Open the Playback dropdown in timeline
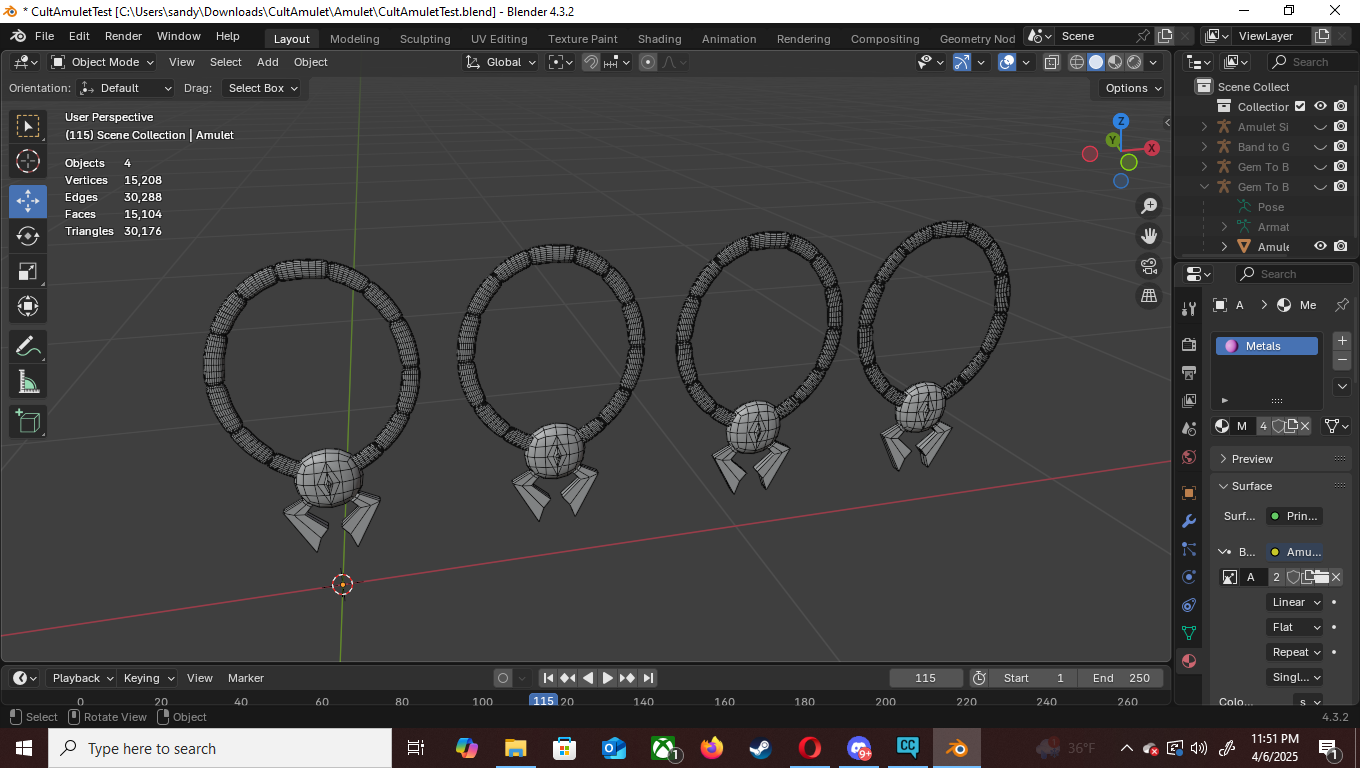Viewport: 1360px width, 768px height. point(81,678)
